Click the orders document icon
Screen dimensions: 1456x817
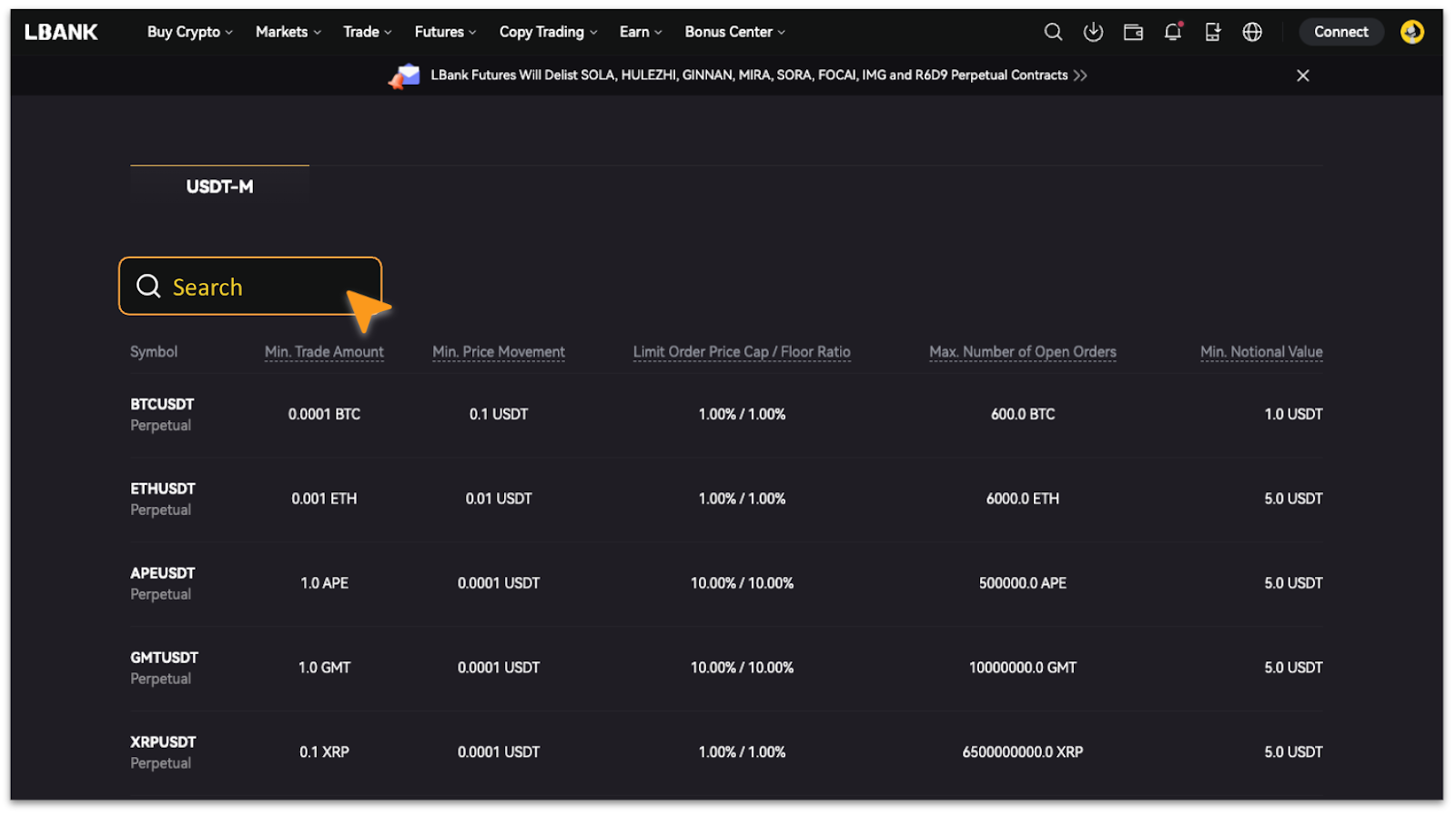coord(1212,32)
